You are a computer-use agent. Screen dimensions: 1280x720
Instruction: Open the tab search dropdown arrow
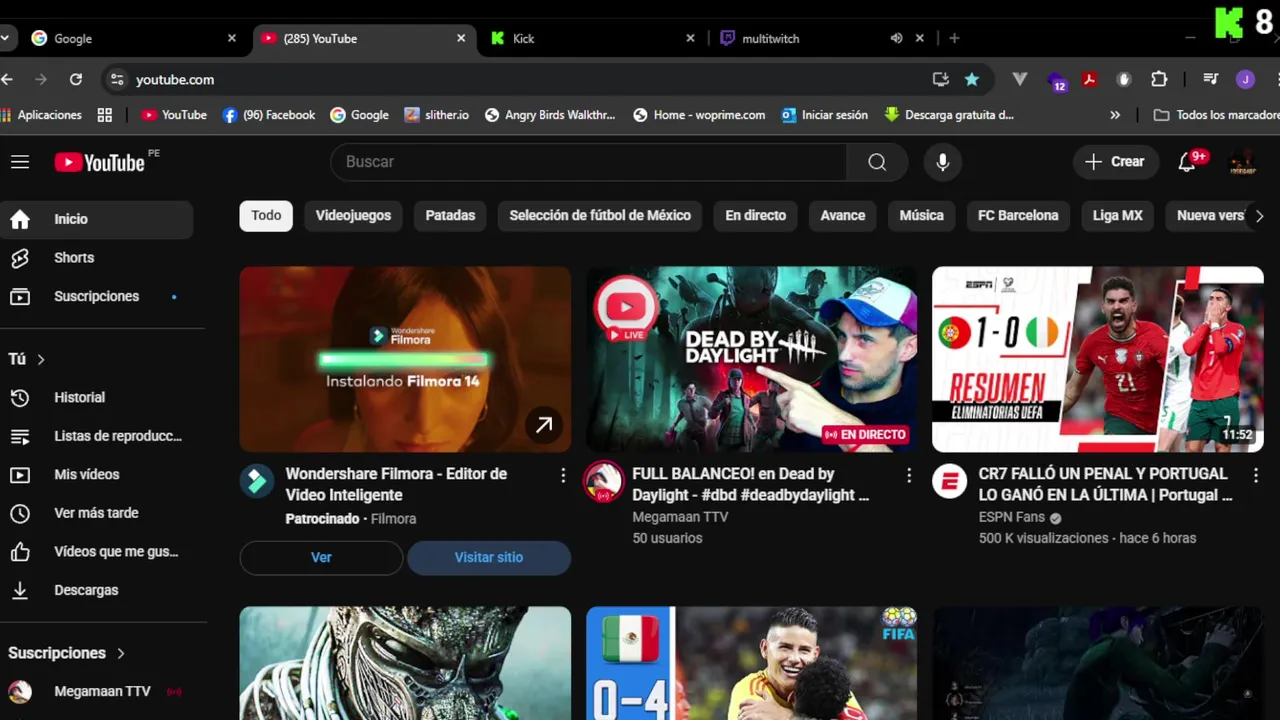pyautogui.click(x=5, y=38)
